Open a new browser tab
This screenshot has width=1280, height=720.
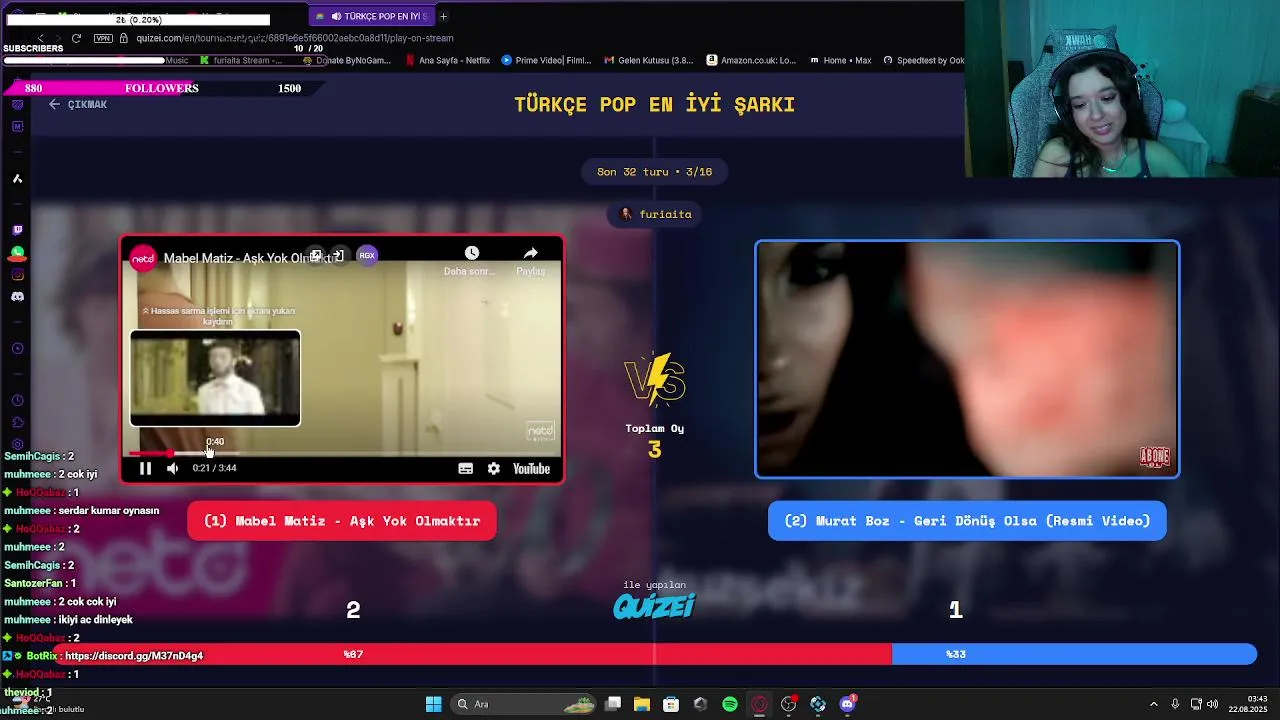pyautogui.click(x=443, y=16)
